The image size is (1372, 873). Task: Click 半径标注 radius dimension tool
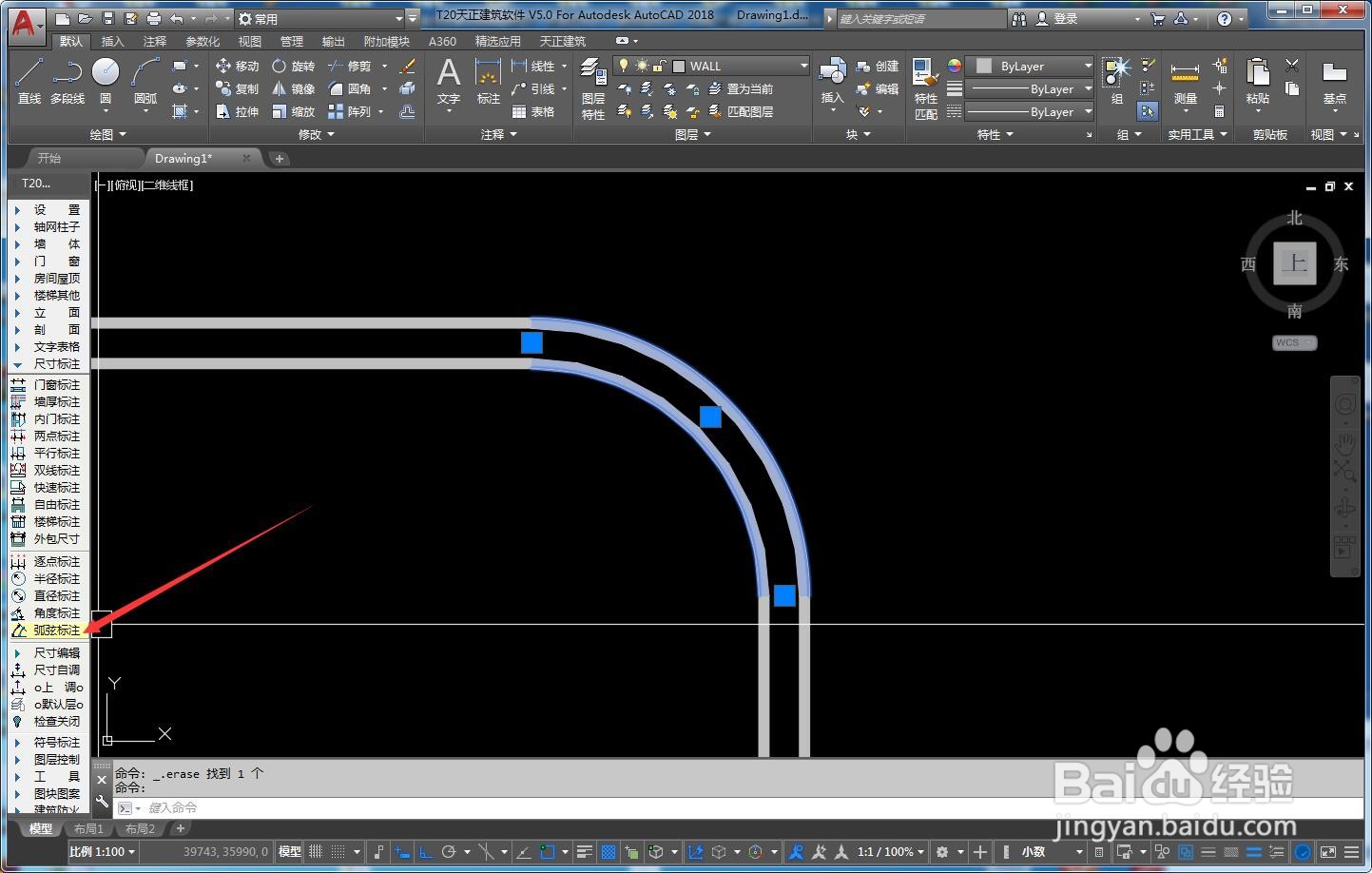click(x=56, y=579)
